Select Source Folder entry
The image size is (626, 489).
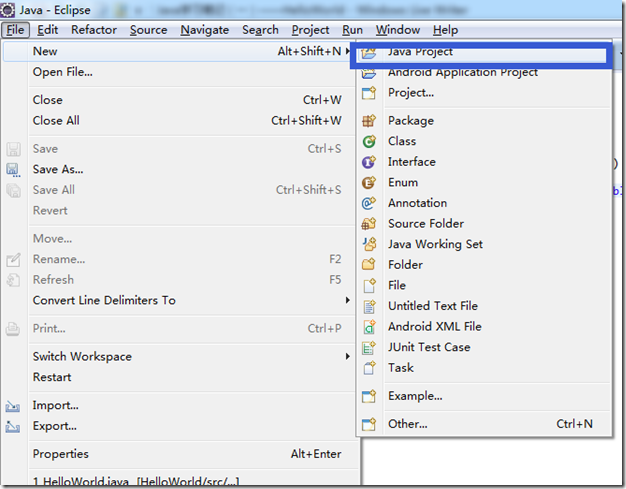coord(484,224)
